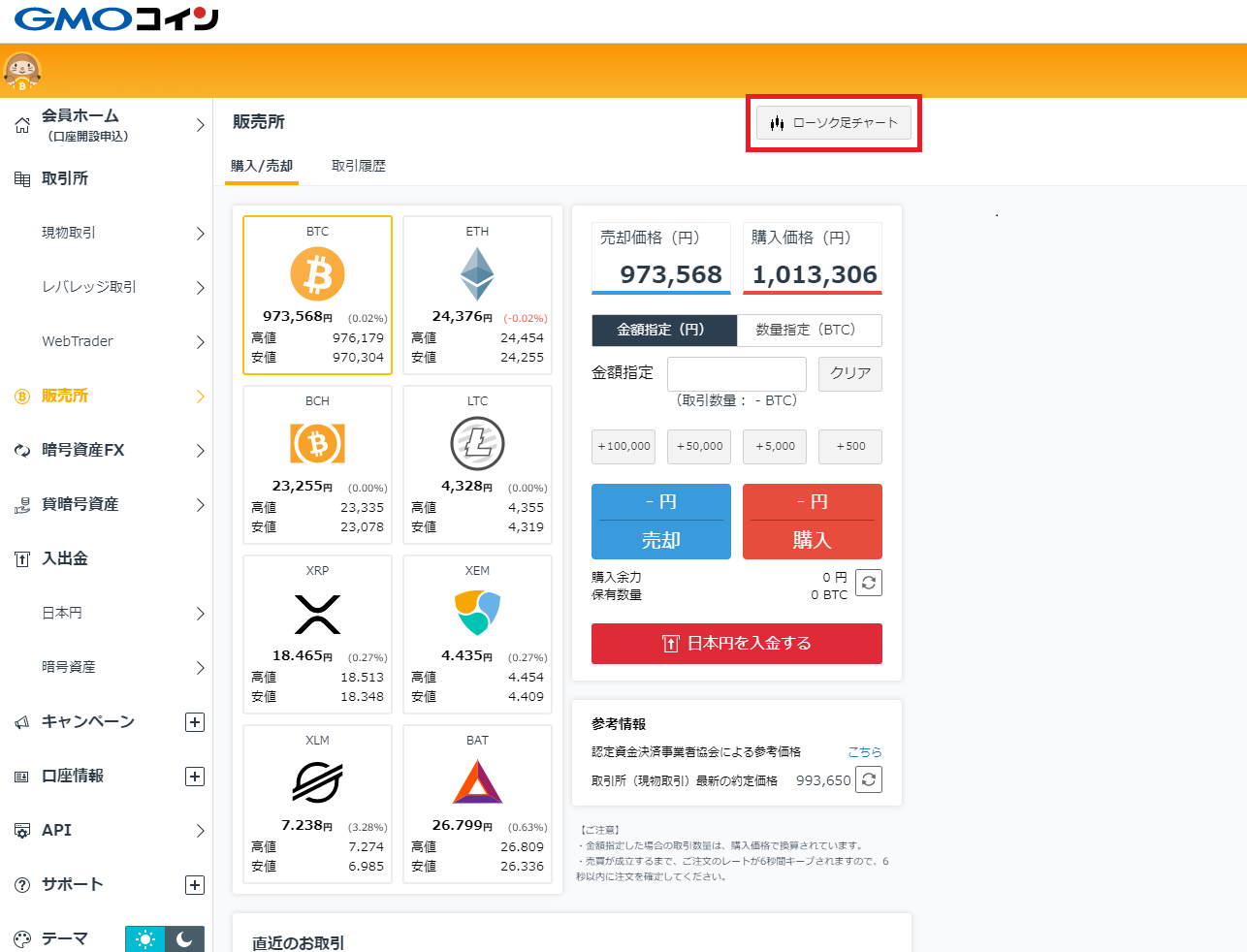The image size is (1247, 952).
Task: Select the ETH Ethereum icon
Action: [x=476, y=274]
